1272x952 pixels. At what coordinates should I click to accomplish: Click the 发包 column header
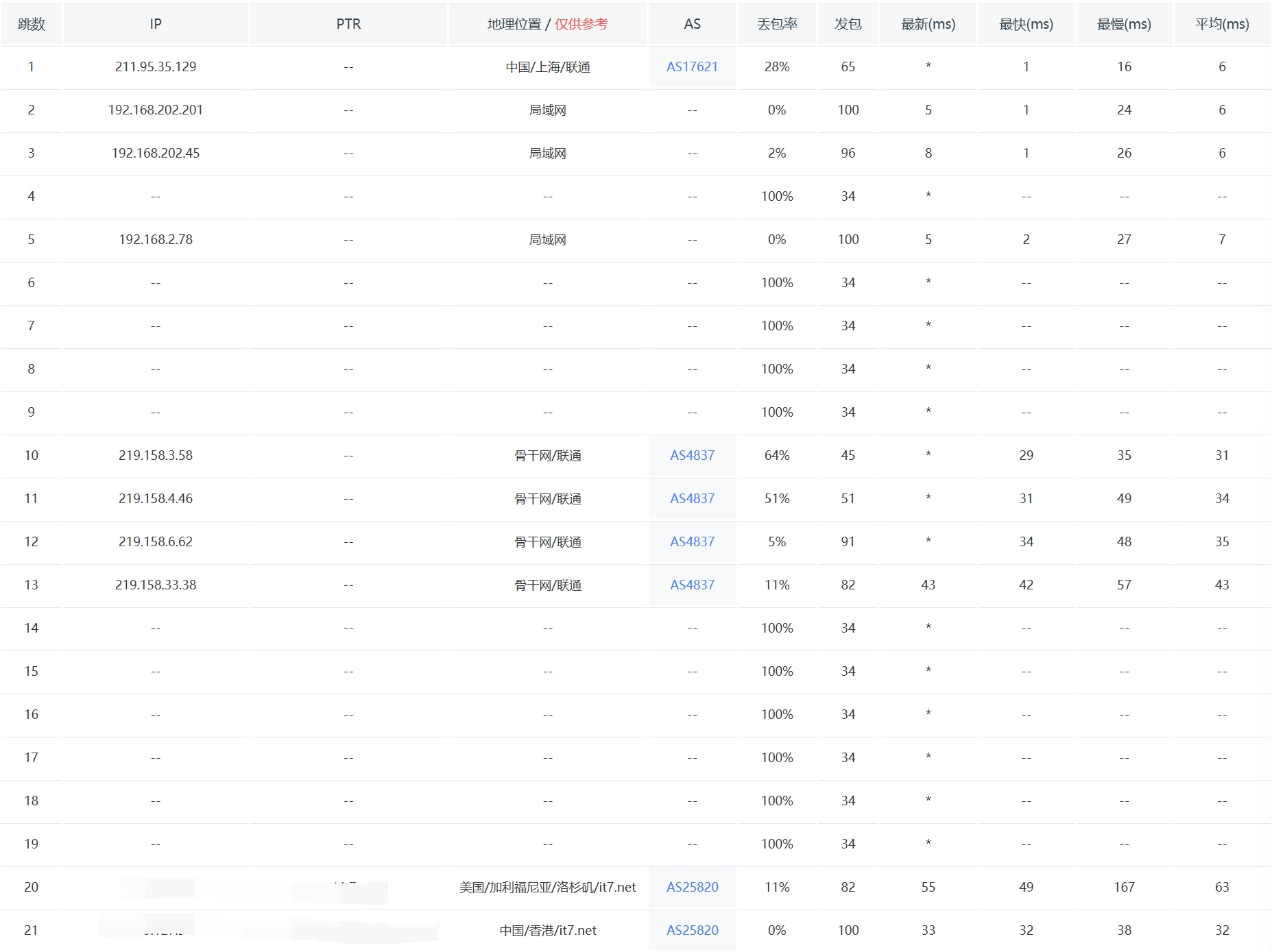[x=848, y=24]
